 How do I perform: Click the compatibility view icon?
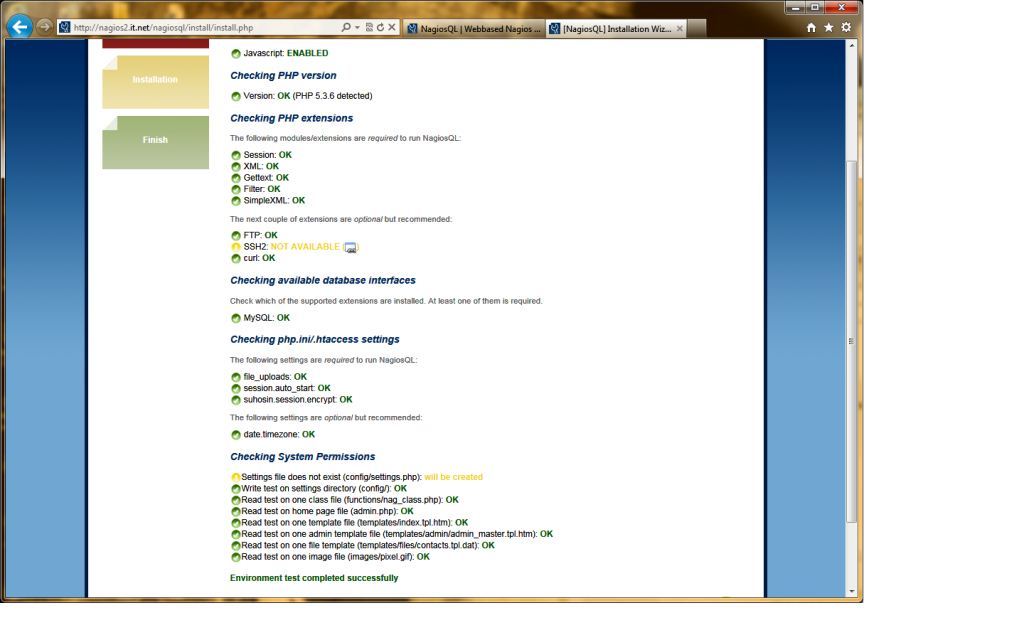(369, 27)
